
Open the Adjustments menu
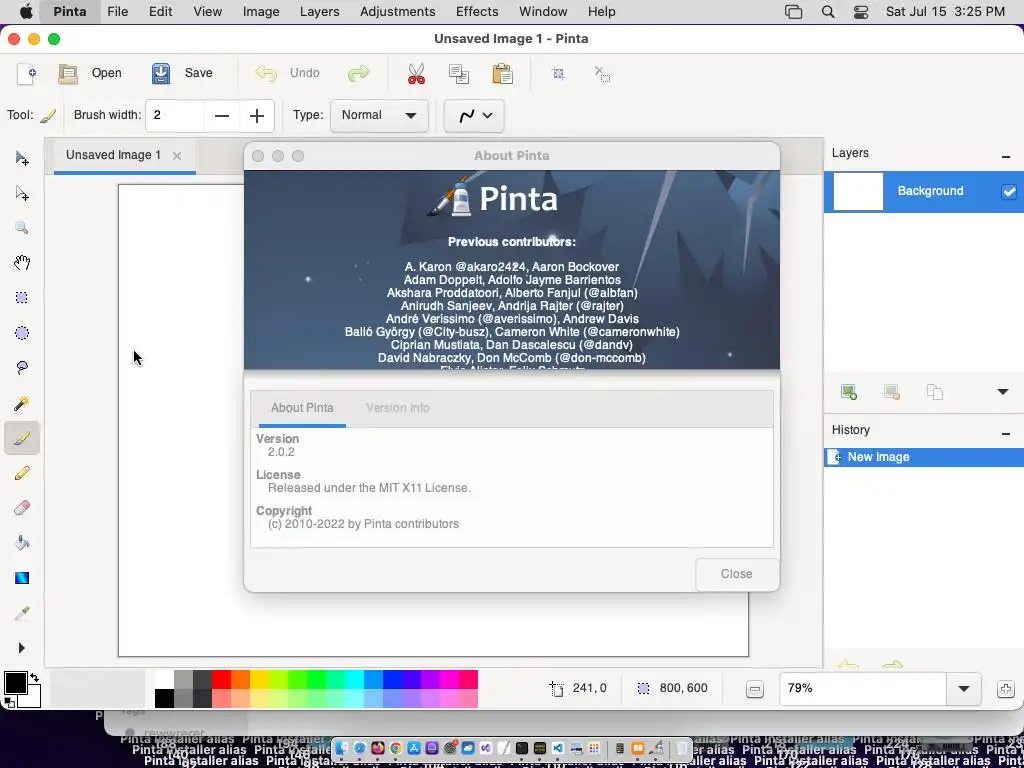pyautogui.click(x=397, y=12)
